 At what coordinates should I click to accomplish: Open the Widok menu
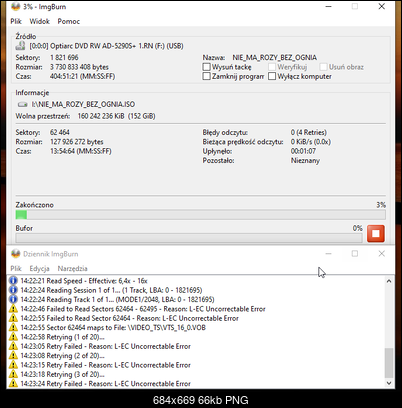pos(39,21)
